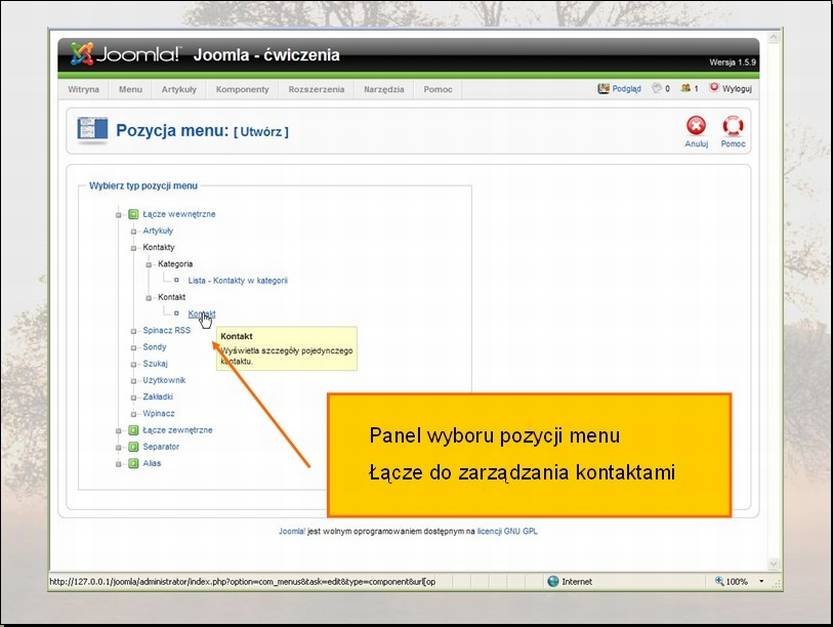The width and height of the screenshot is (833, 627).
Task: Click the Wyloguj link
Action: [x=737, y=89]
